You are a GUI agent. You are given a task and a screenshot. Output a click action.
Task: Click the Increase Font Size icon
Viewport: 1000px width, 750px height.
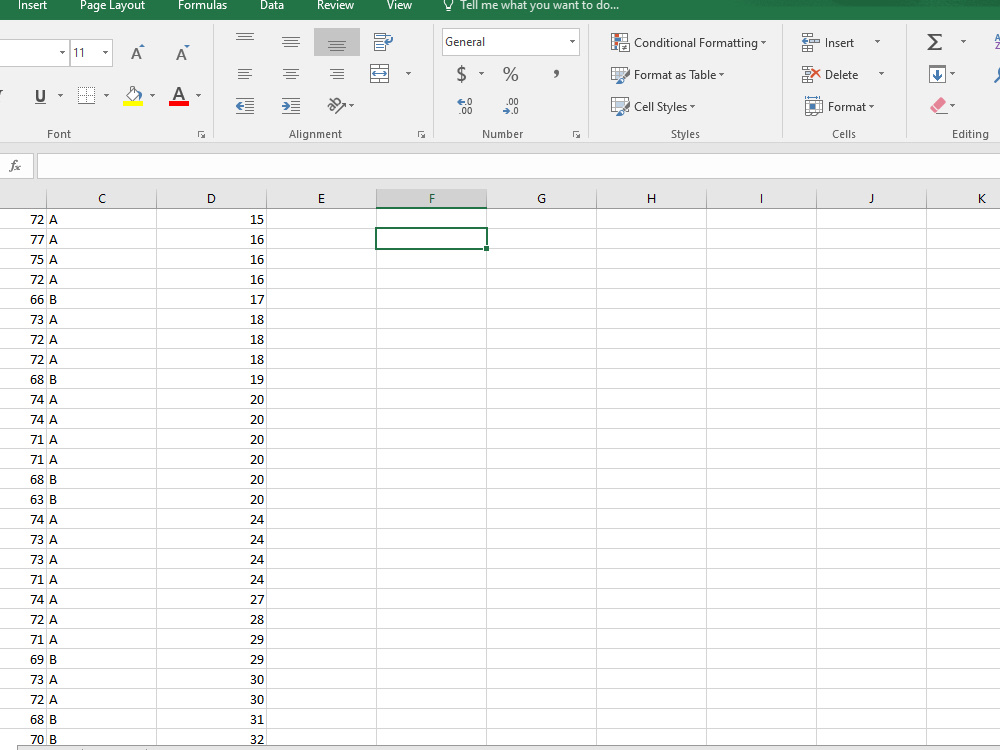click(x=137, y=53)
